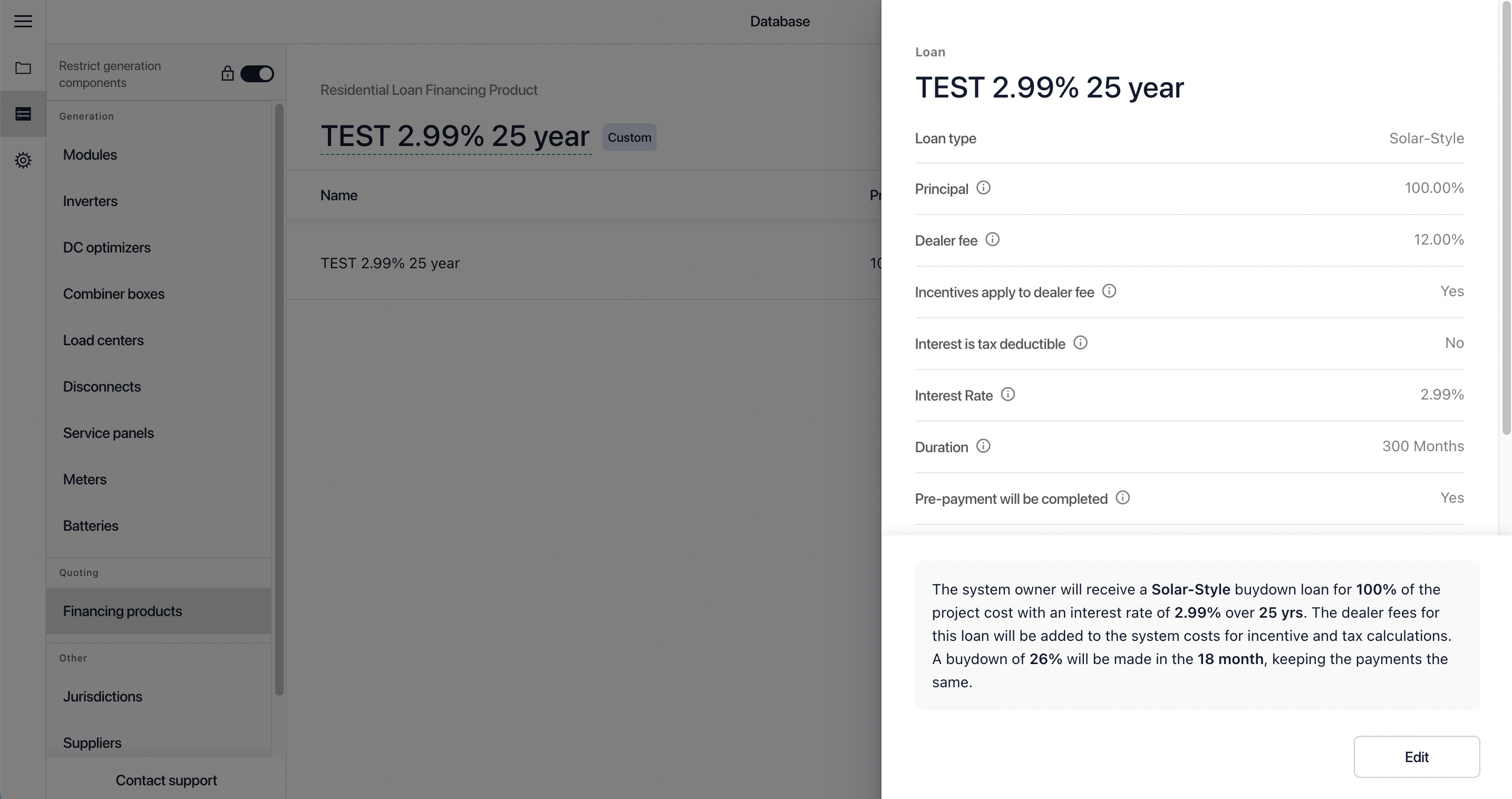The width and height of the screenshot is (1512, 799).
Task: Open Jurisdictions list
Action: pyautogui.click(x=102, y=696)
